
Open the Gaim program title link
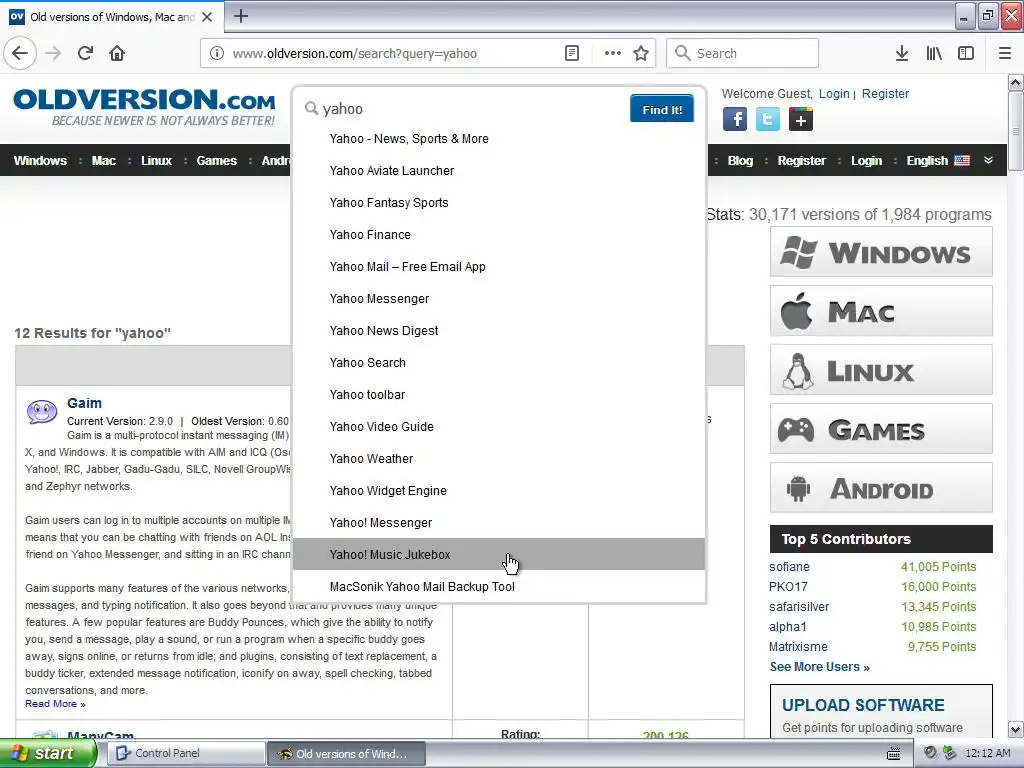point(84,403)
